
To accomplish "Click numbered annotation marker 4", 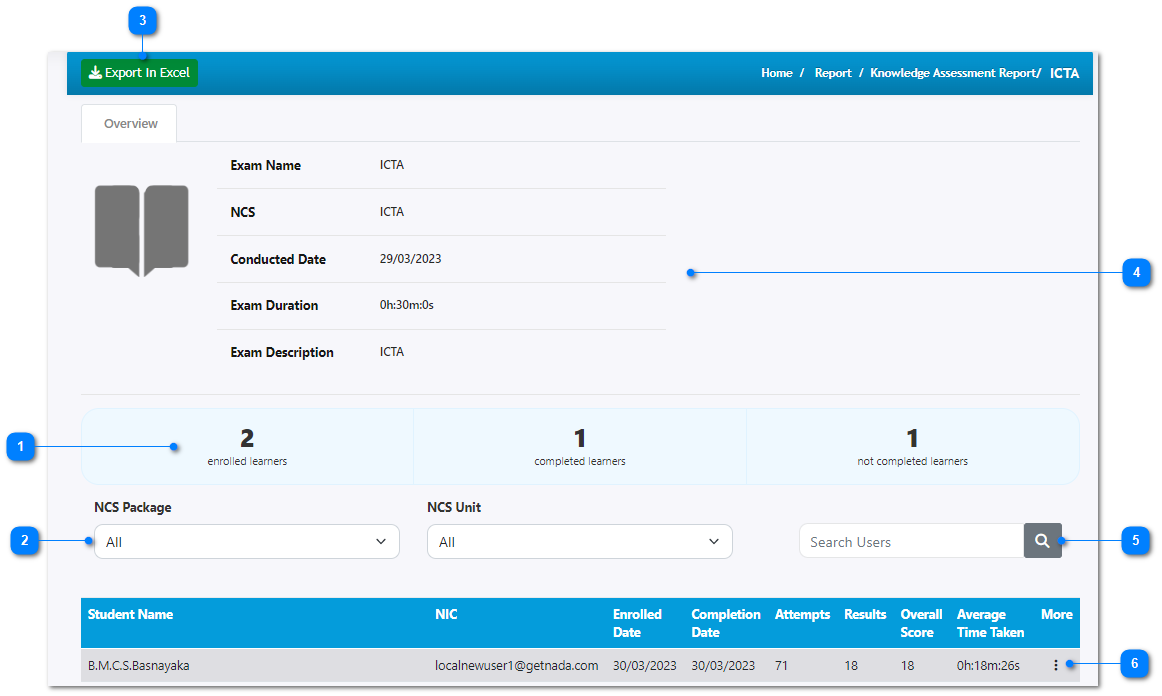I will point(1136,272).
